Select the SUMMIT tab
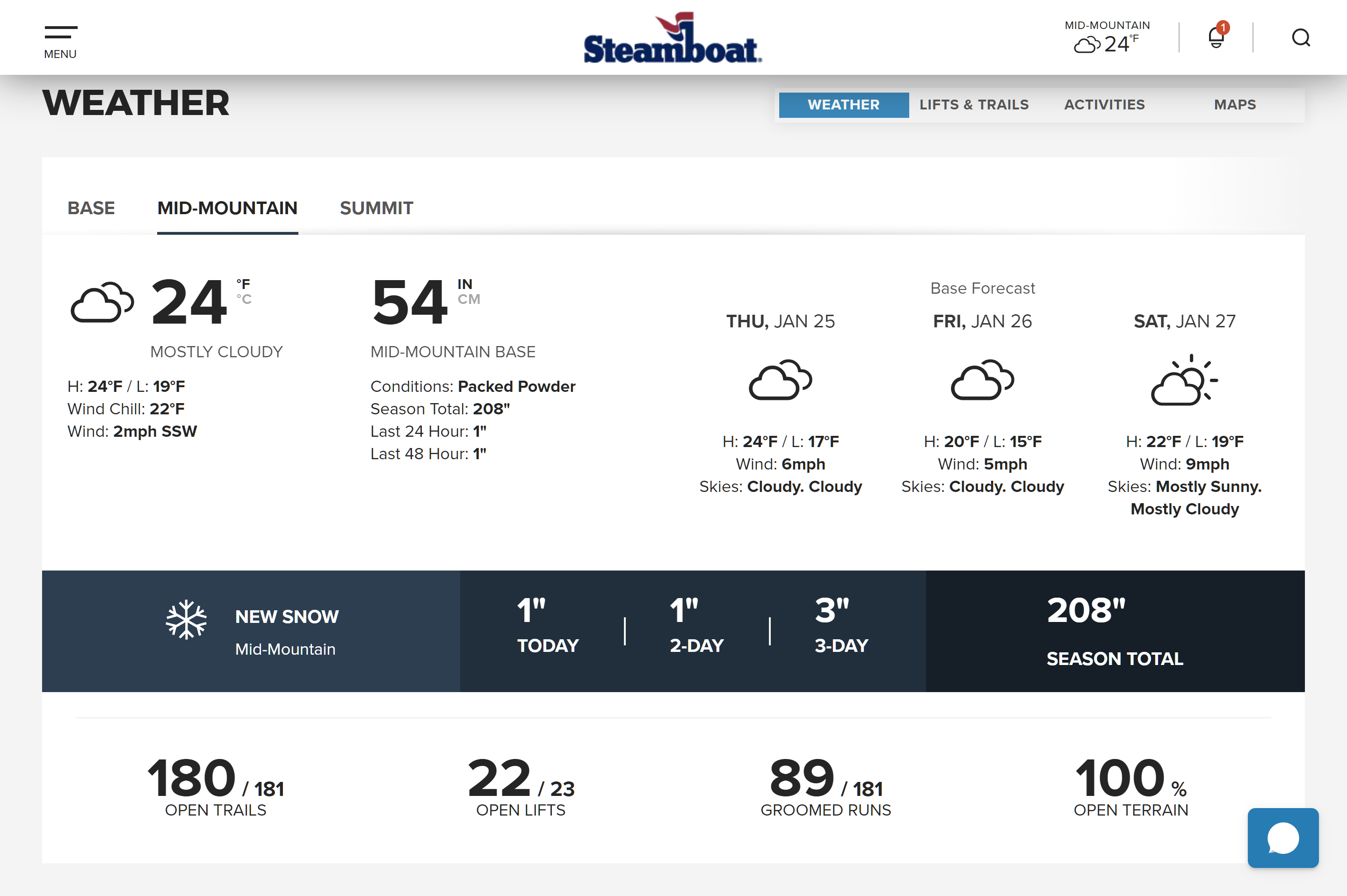Image resolution: width=1347 pixels, height=896 pixels. (376, 208)
